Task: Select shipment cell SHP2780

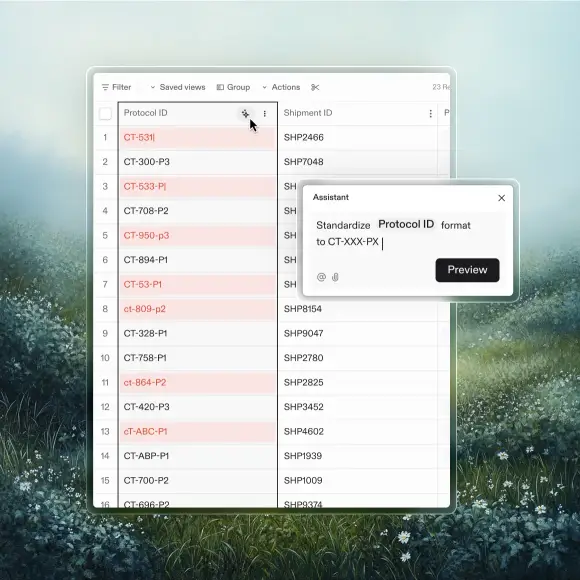Action: (357, 358)
